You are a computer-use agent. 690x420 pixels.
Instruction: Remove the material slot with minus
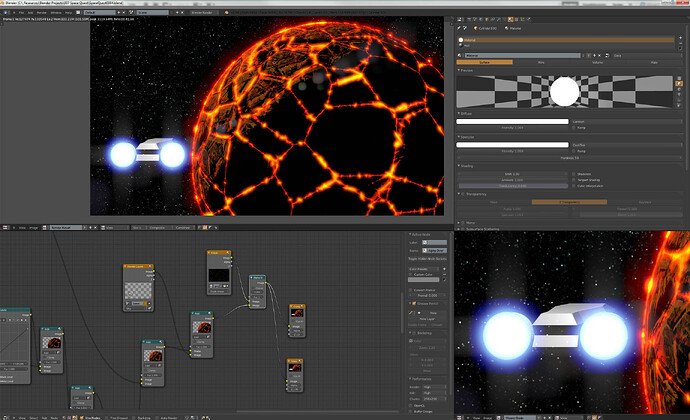(680, 44)
